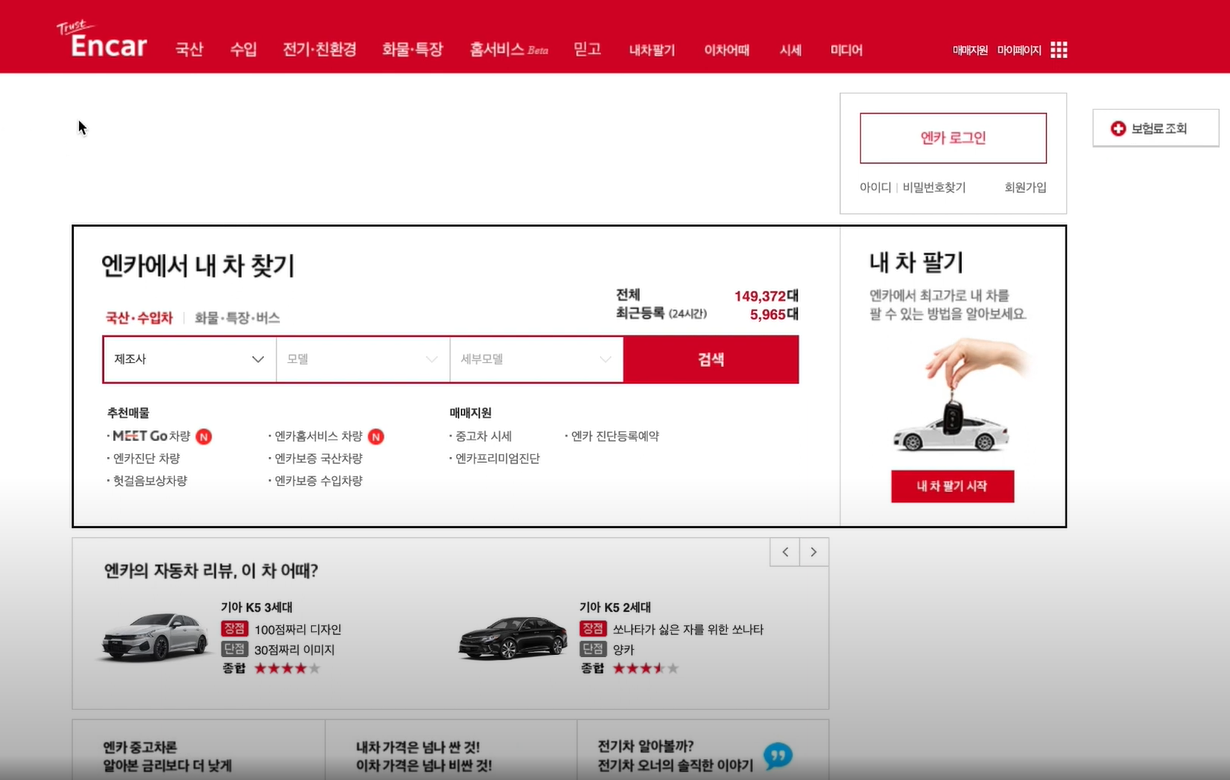Expand the 모델 model dropdown

coord(362,359)
